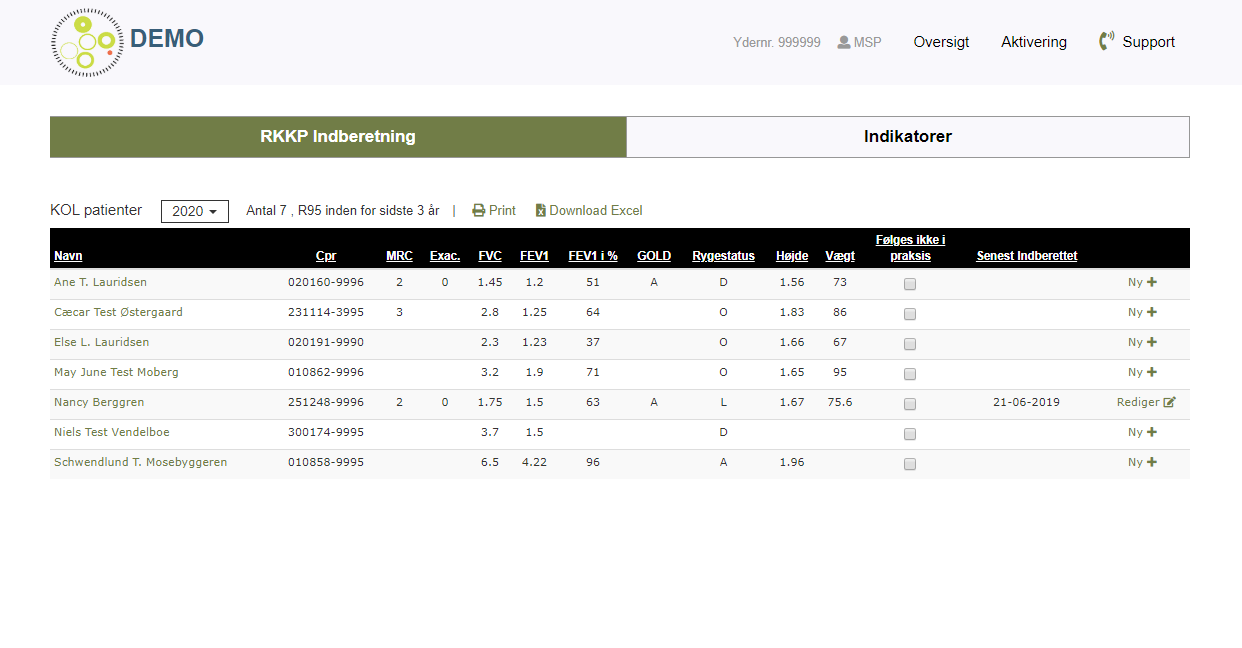Open patient Niels Test Vendelboe
Image resolution: width=1242 pixels, height=648 pixels.
tap(110, 432)
